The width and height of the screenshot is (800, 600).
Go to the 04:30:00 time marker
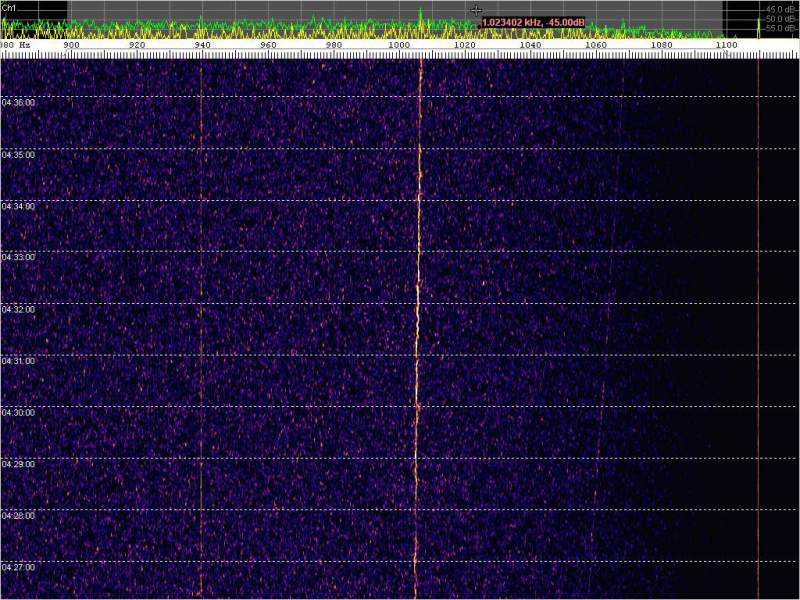click(19, 412)
